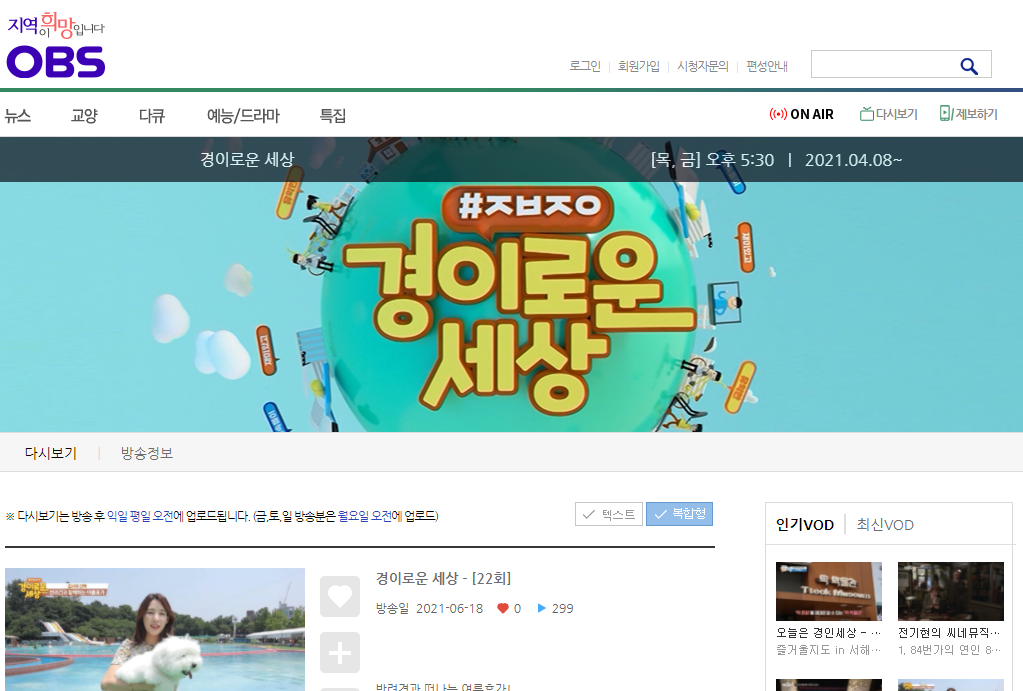Click the 로그인 login link
This screenshot has height=691, width=1023.
tap(585, 66)
